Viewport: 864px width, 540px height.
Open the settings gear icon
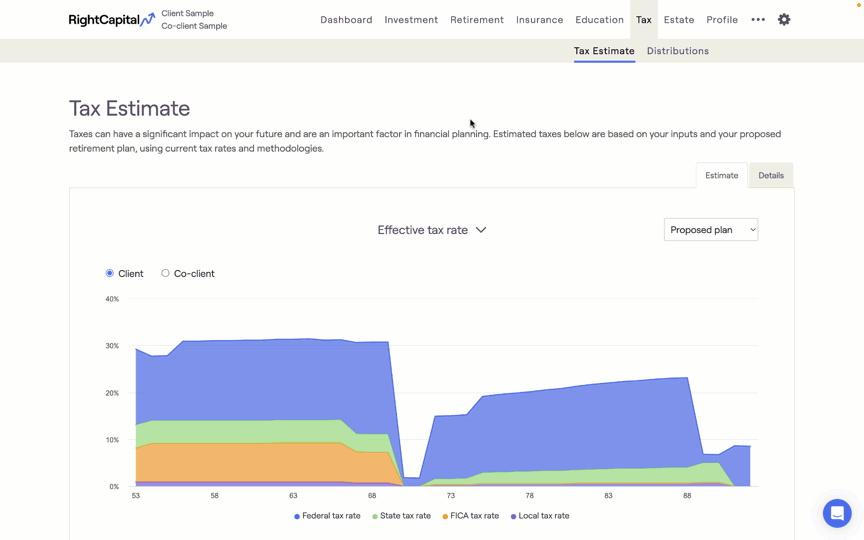(784, 19)
